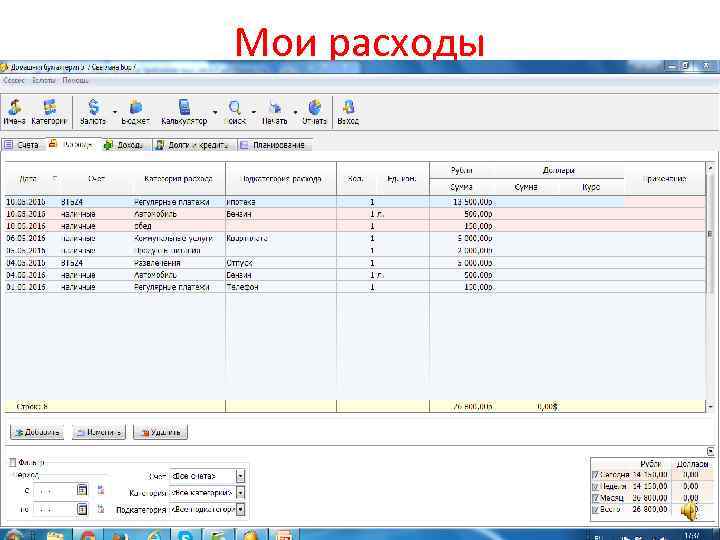Select the Отпуск subcategory cell
Image resolution: width=720 pixels, height=540 pixels.
[281, 263]
